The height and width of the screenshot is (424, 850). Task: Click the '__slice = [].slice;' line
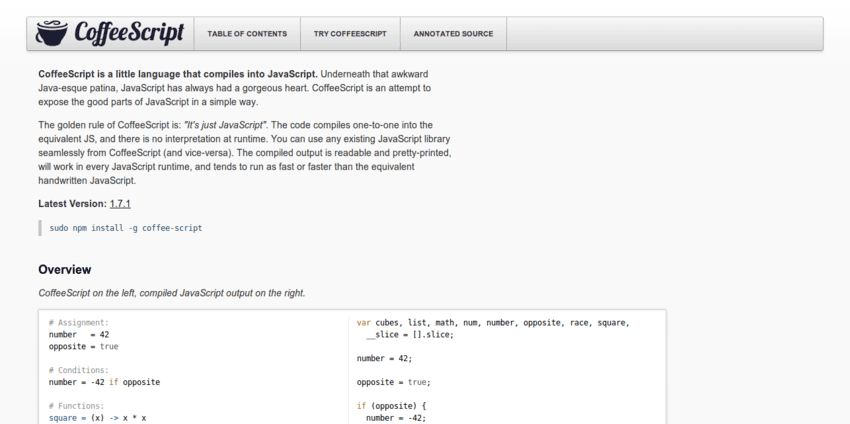pos(410,335)
